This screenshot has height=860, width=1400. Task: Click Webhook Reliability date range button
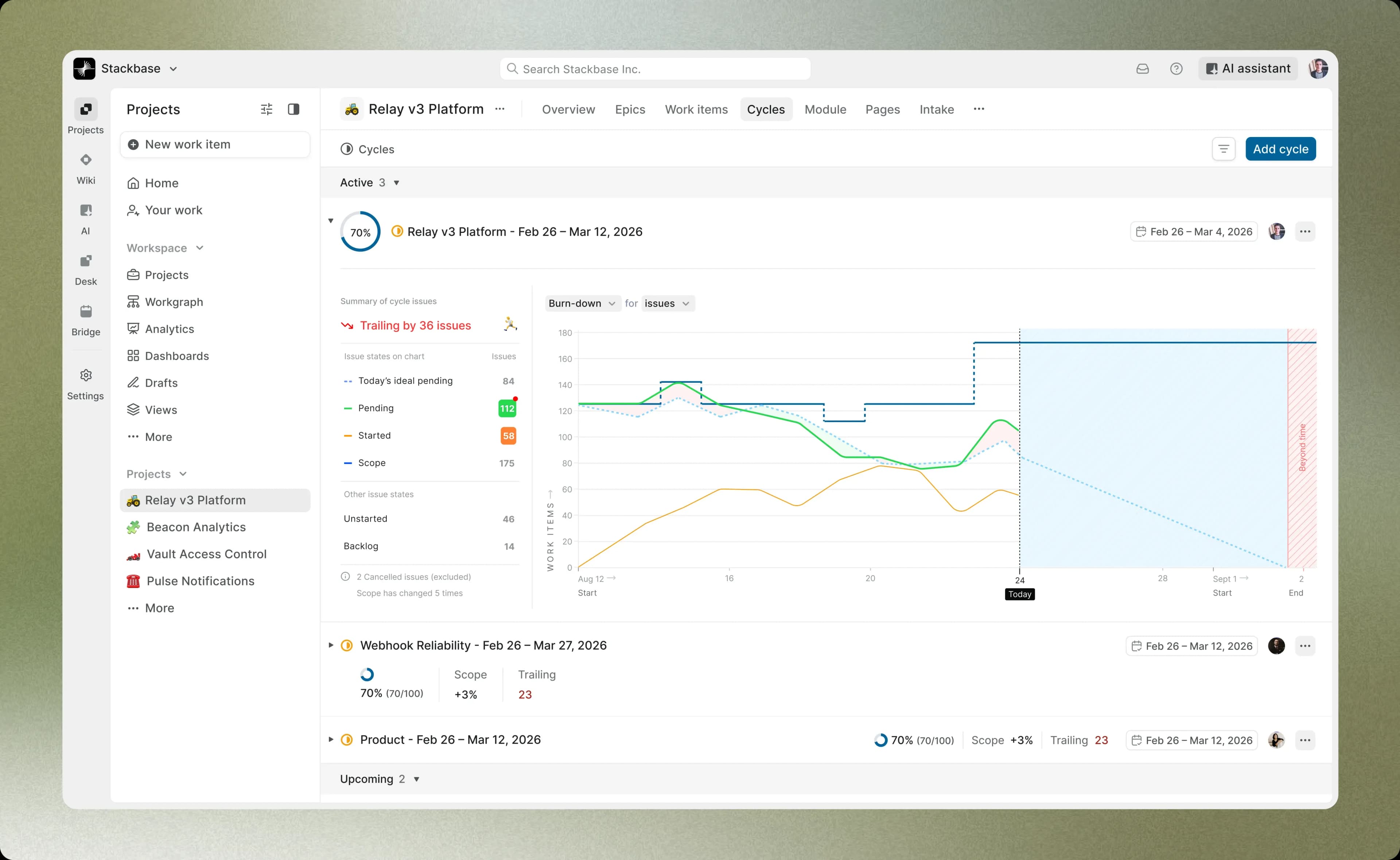pos(1191,646)
